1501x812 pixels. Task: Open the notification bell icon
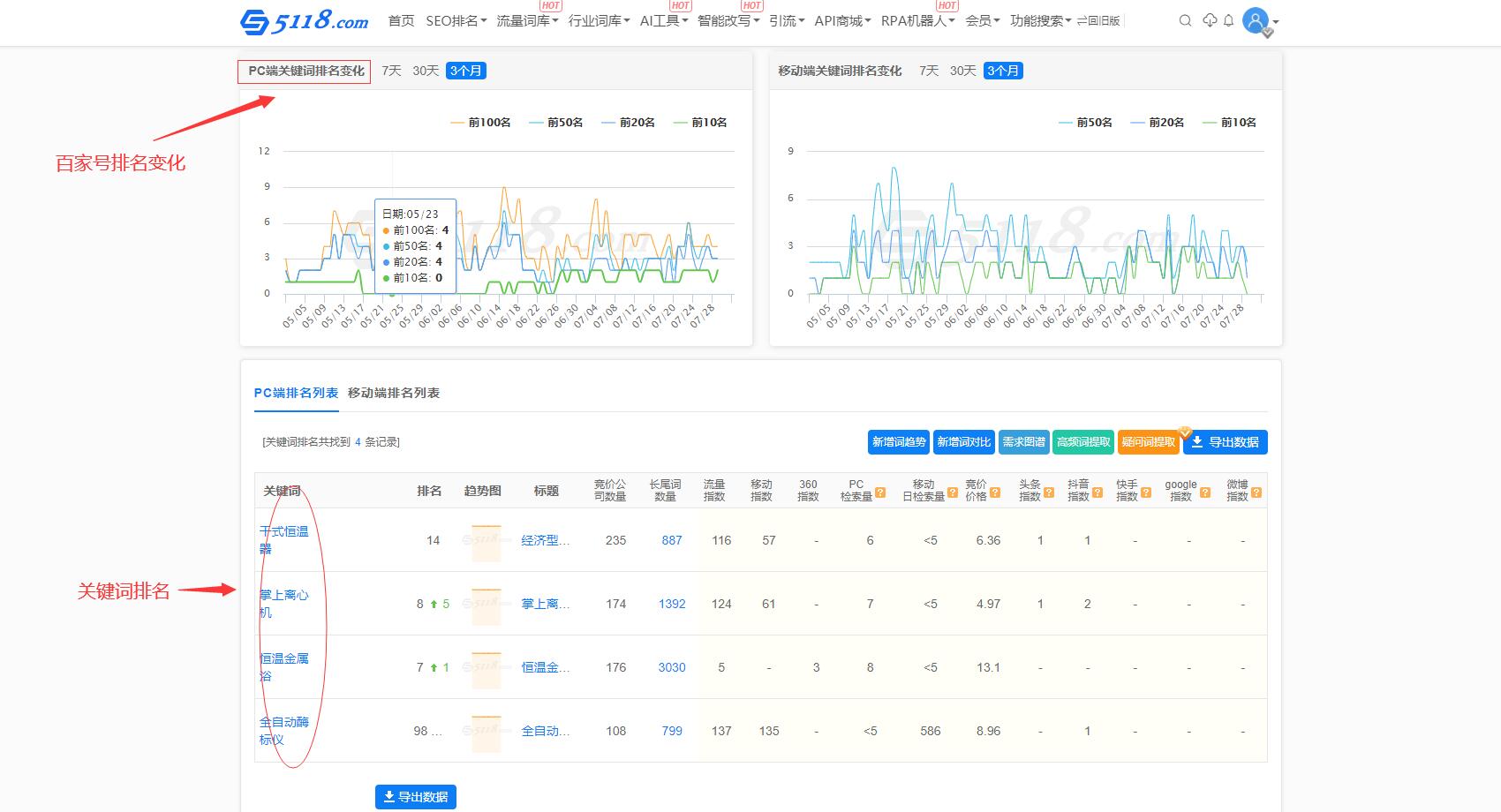coord(1228,20)
